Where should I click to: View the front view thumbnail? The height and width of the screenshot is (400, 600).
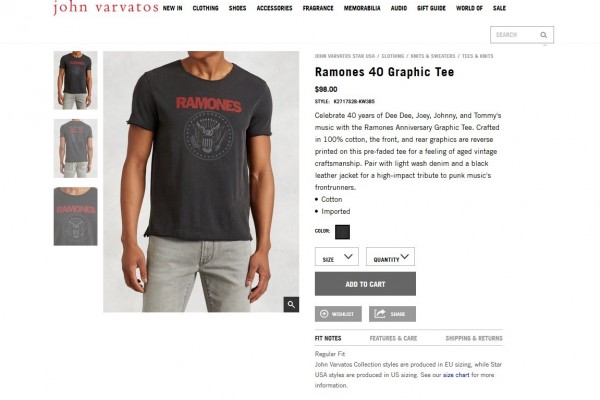pos(76,80)
